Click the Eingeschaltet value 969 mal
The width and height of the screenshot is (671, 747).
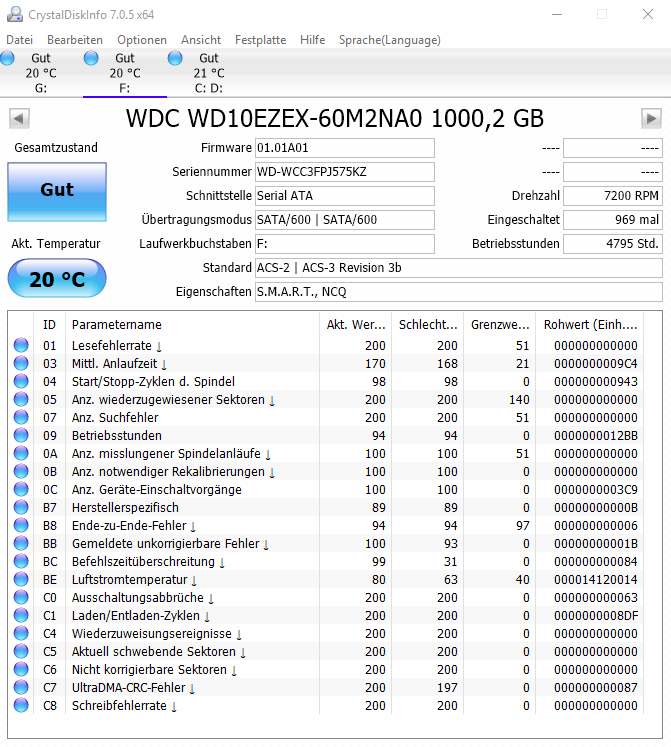[x=613, y=220]
